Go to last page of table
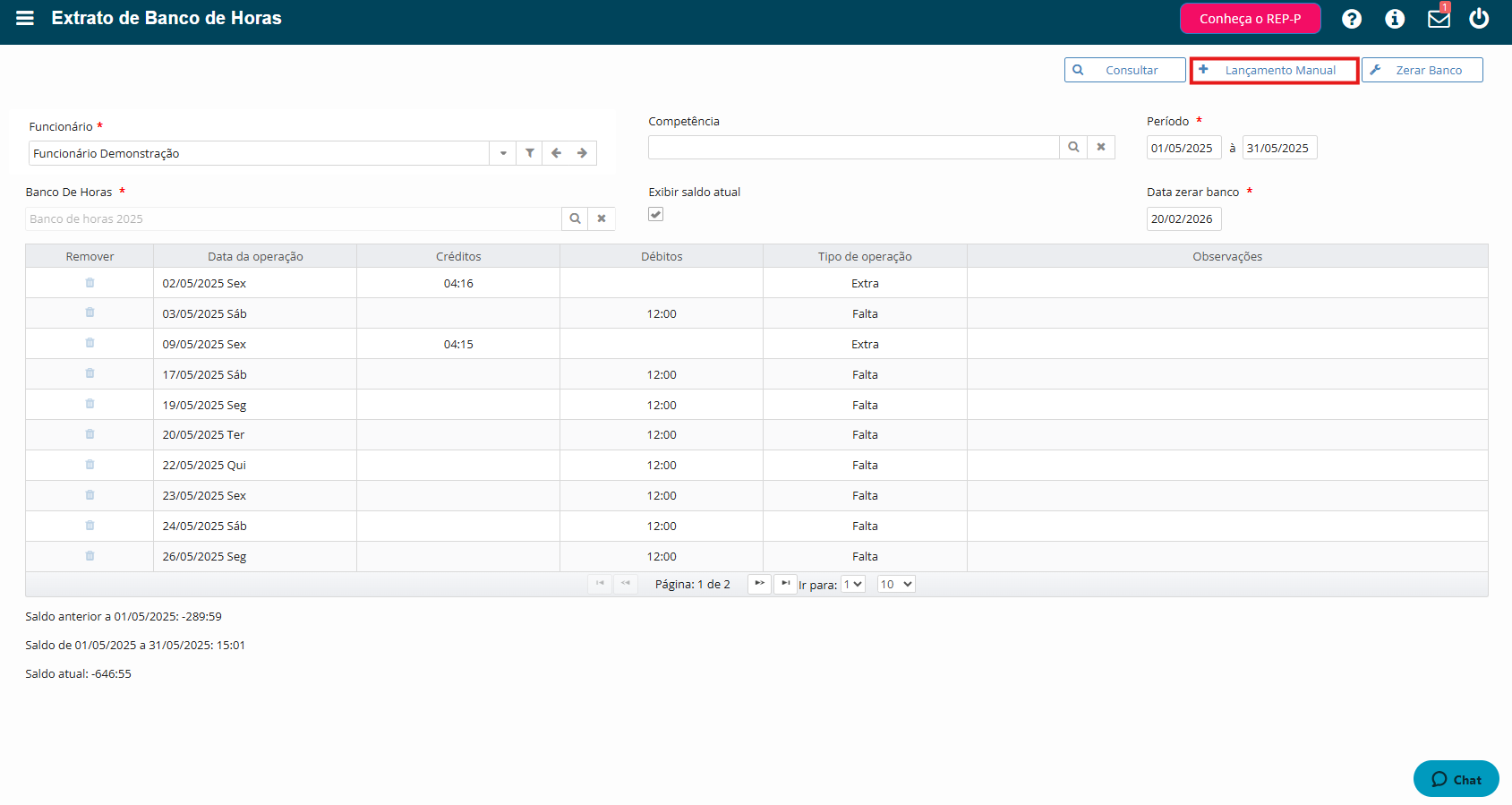This screenshot has height=805, width=1512. point(785,584)
